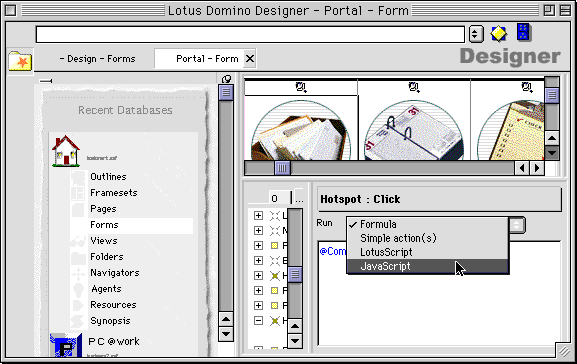Click the address input field at top
577x364 pixels.
tap(250, 35)
